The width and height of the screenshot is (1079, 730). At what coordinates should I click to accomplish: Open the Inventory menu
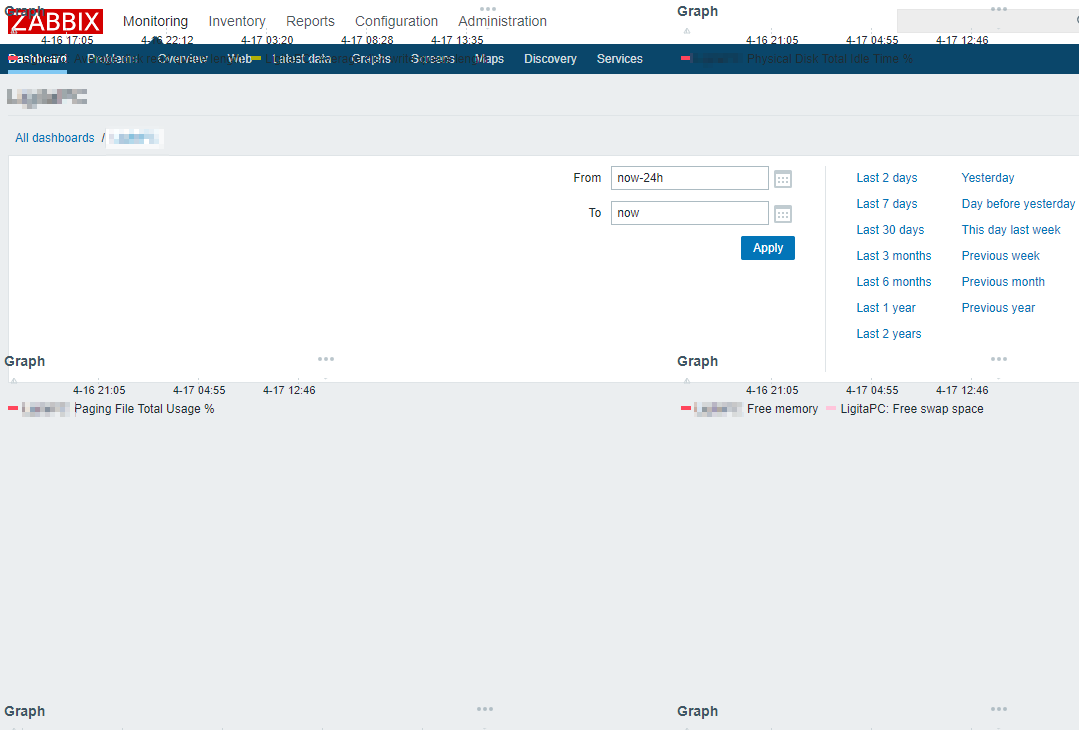pyautogui.click(x=237, y=21)
